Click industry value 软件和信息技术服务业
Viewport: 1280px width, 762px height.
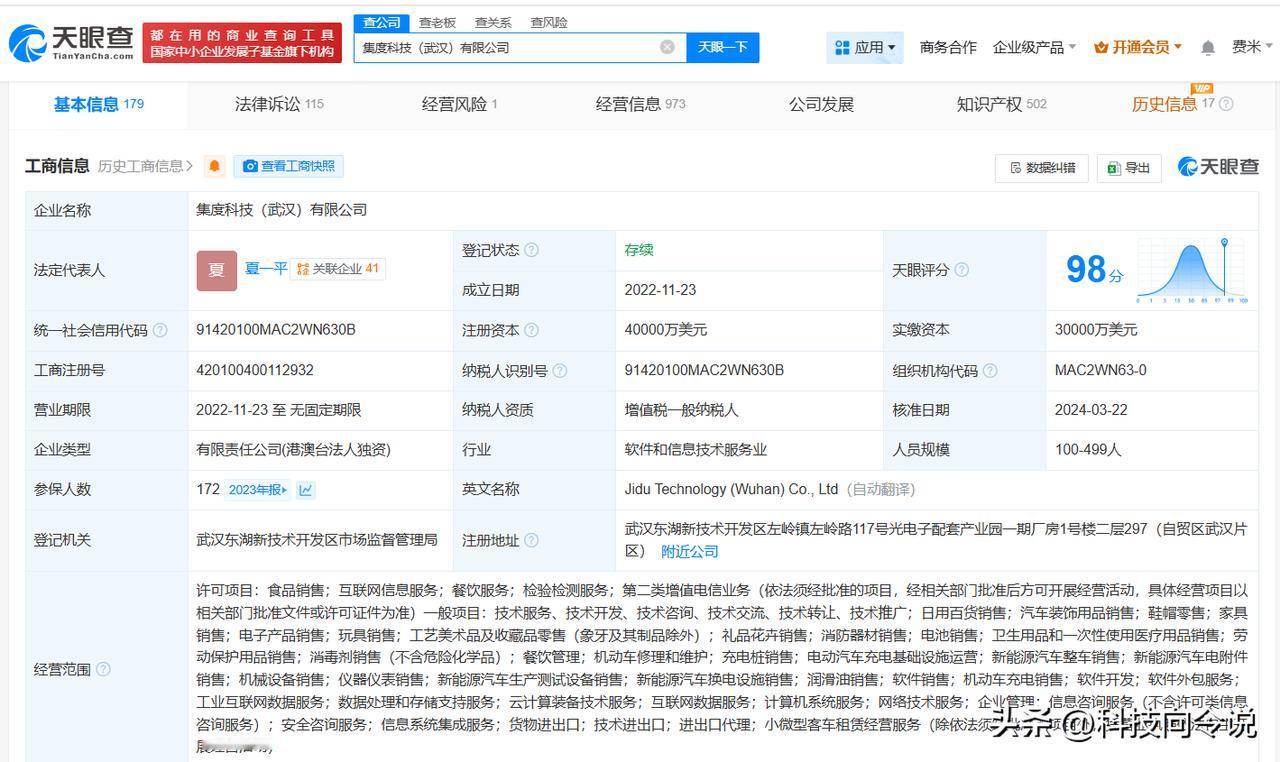[x=696, y=450]
